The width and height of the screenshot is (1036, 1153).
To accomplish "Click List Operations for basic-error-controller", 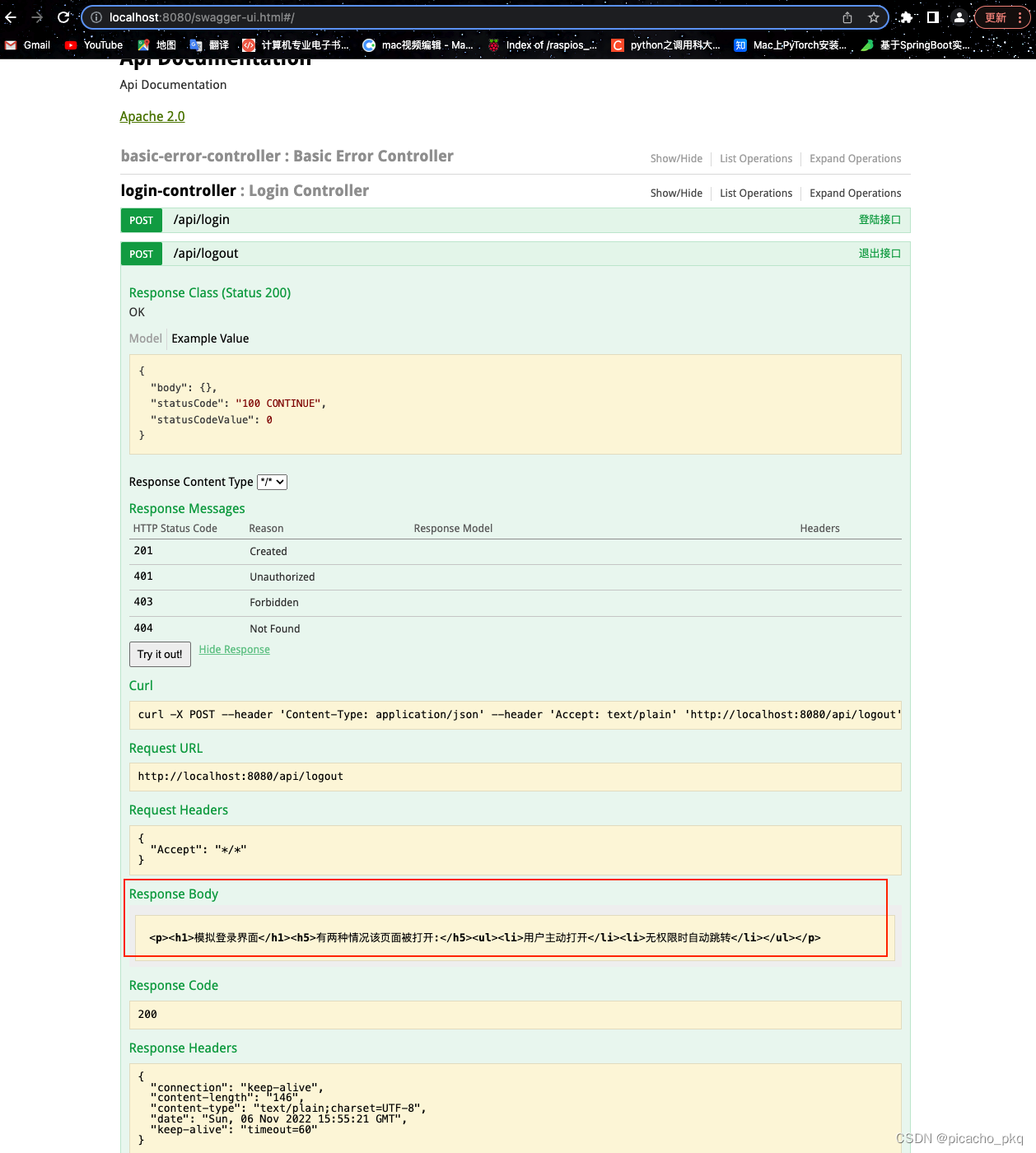I will (x=756, y=159).
